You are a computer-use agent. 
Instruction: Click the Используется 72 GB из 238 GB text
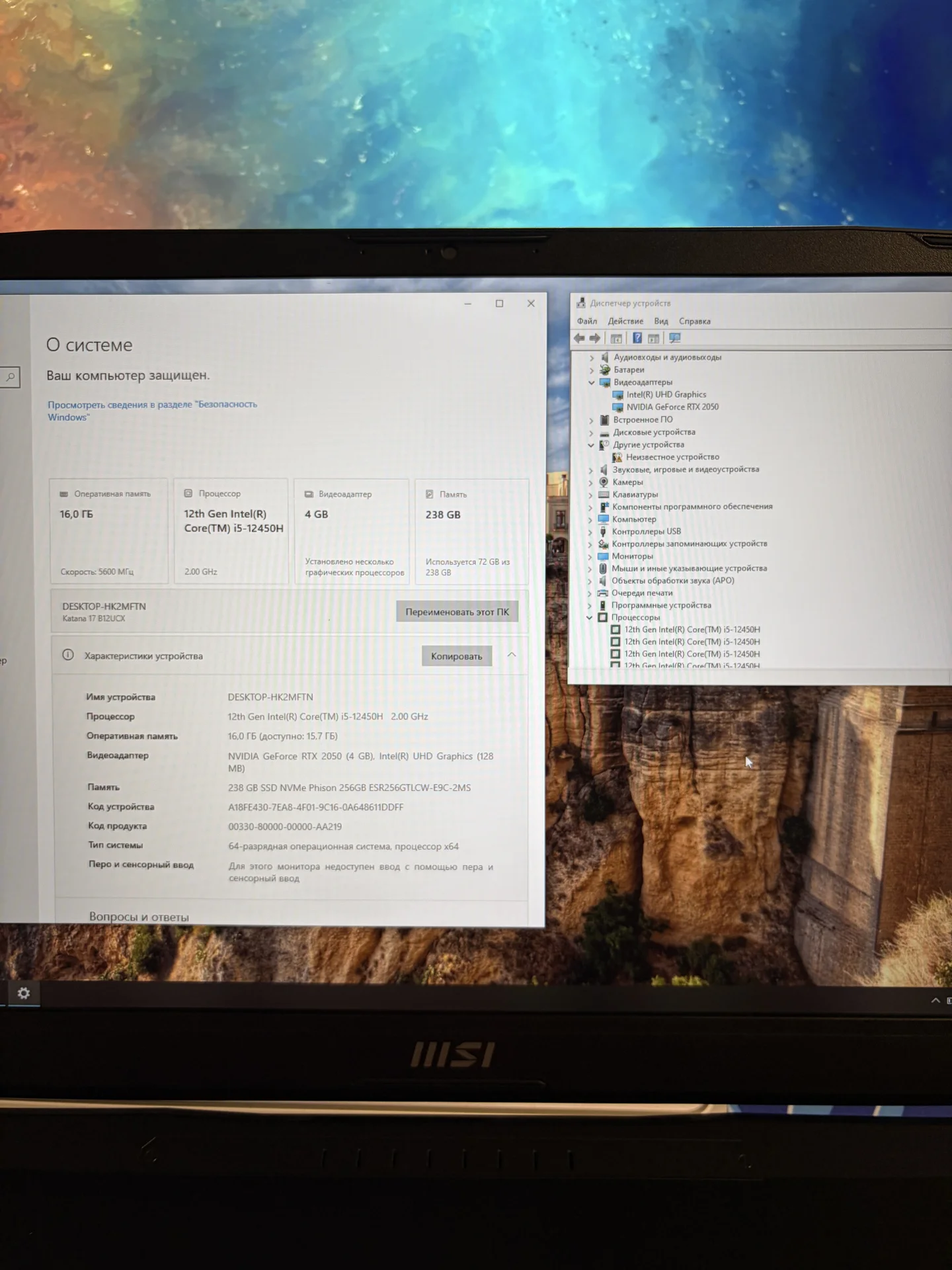point(467,567)
